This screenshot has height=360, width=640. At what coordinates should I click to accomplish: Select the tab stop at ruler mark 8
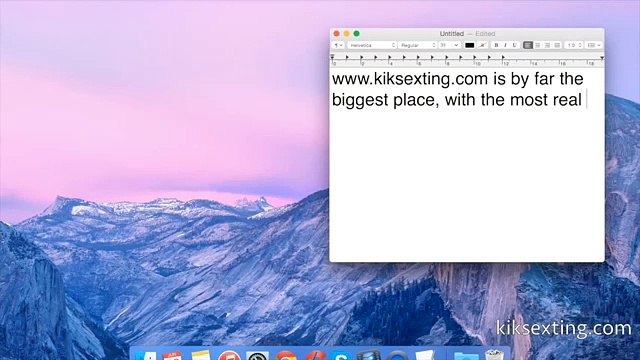click(x=447, y=58)
